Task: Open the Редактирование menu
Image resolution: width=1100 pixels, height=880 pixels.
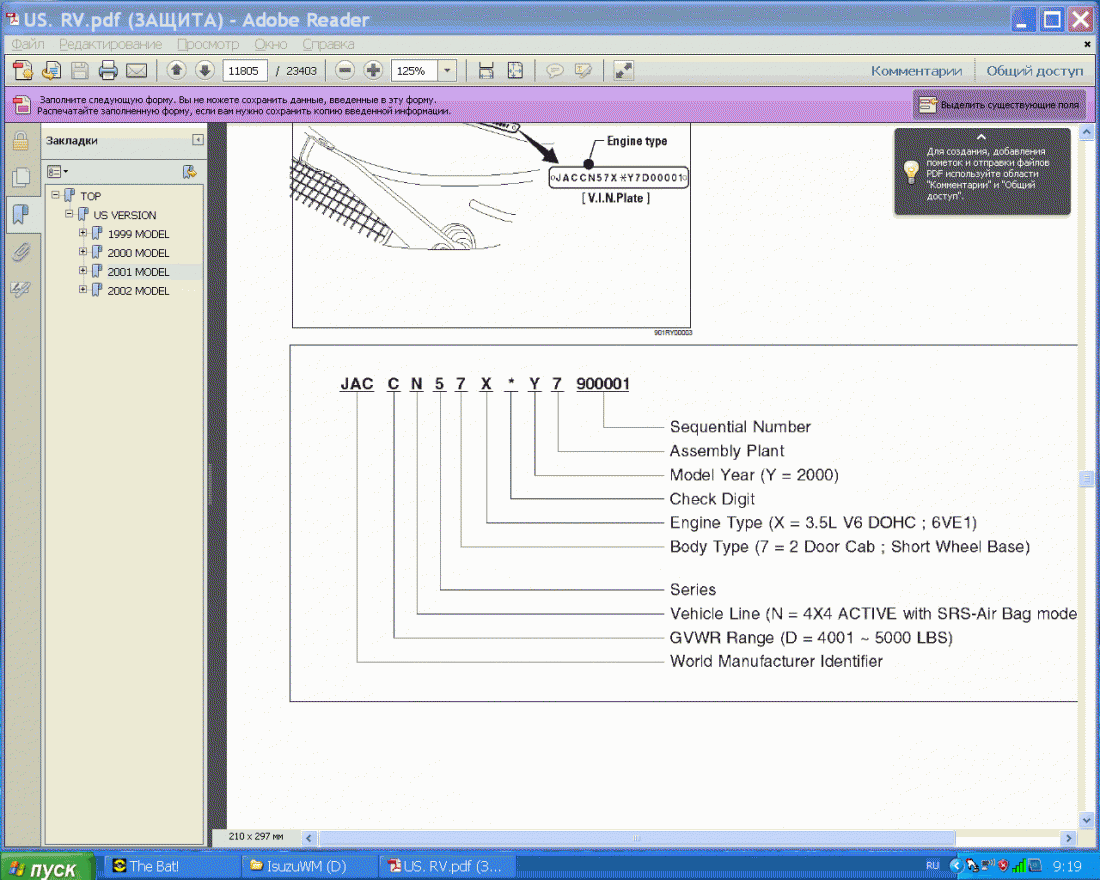Action: [x=110, y=44]
